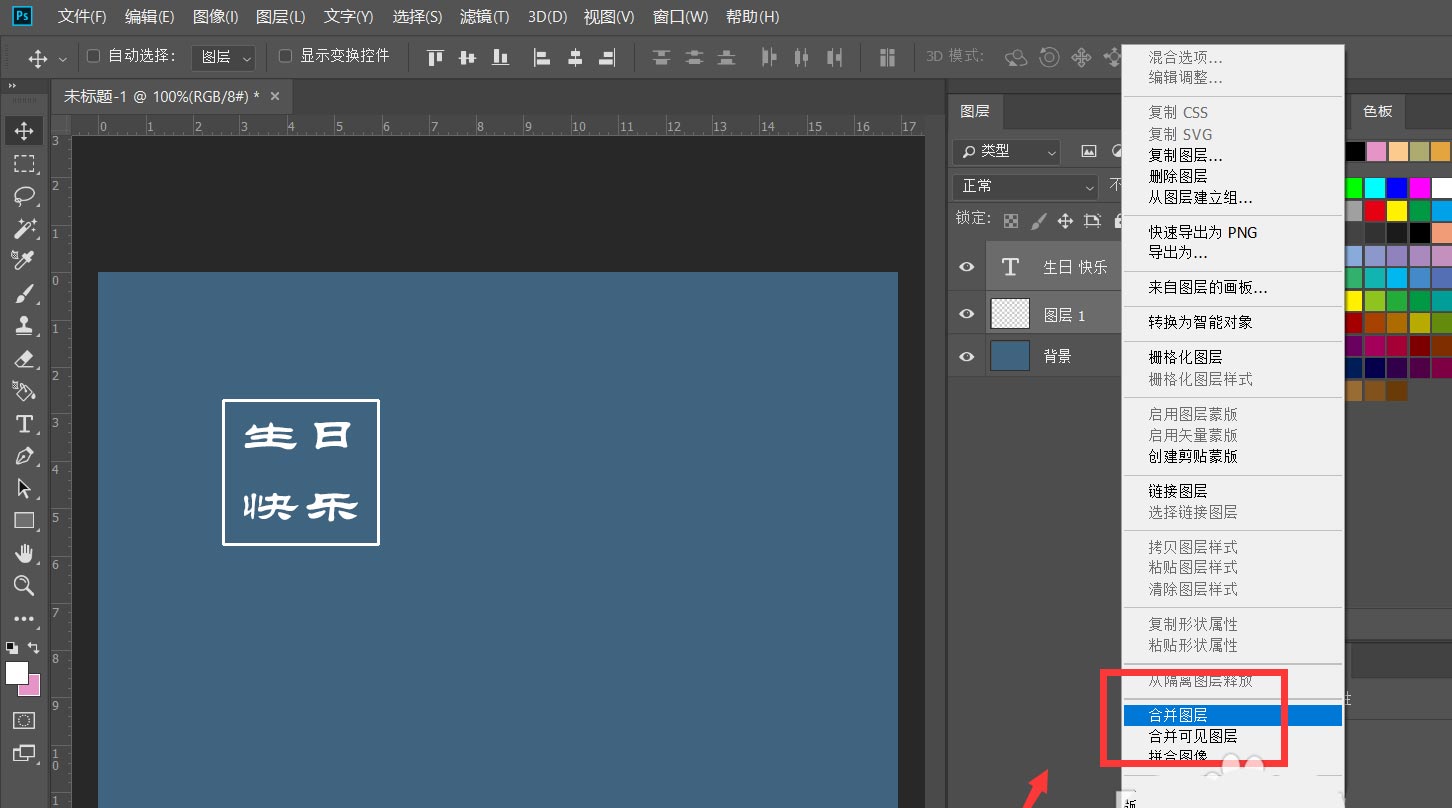Open the 正常 blend mode dropdown

[1025, 186]
